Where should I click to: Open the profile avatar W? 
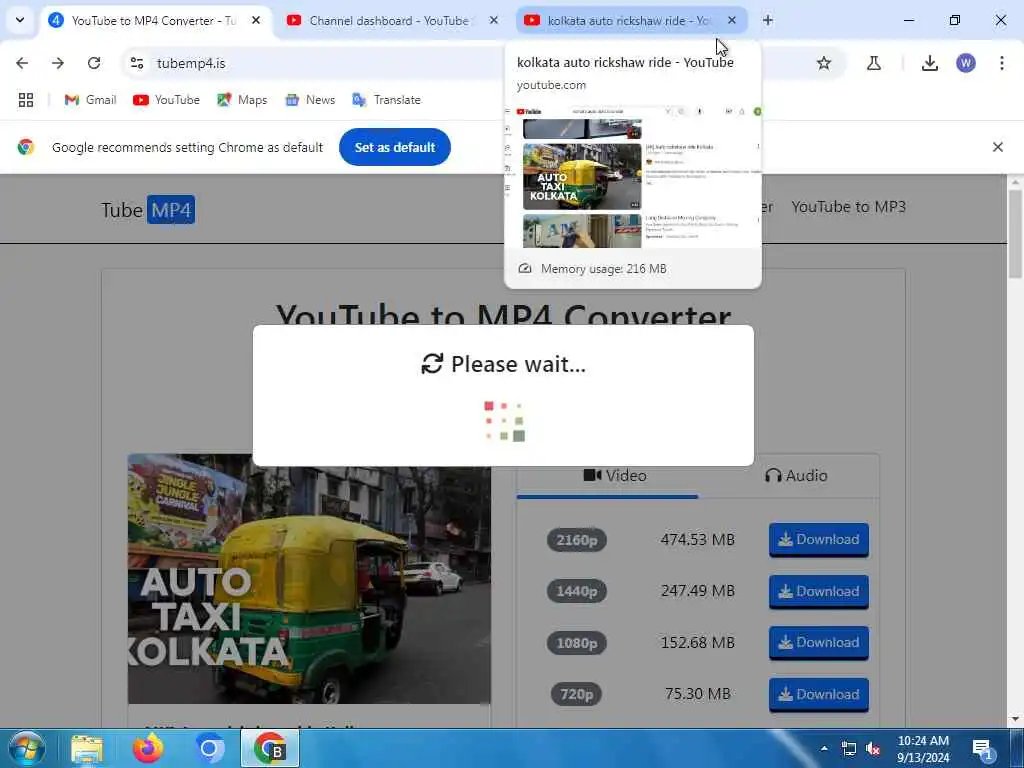coord(966,63)
